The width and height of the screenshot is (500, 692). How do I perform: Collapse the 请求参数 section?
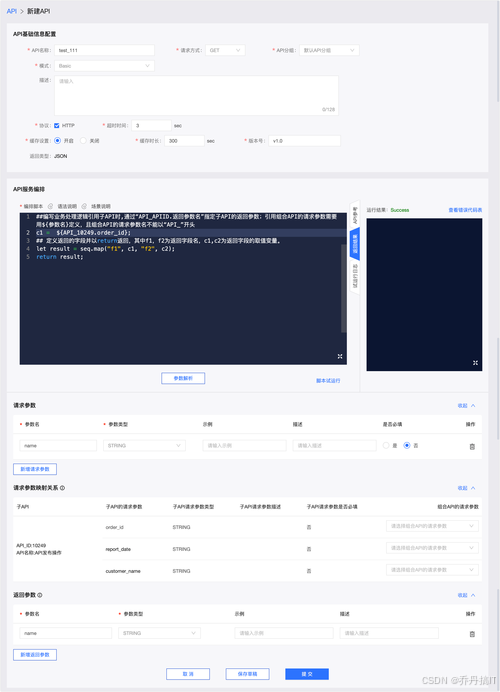(466, 406)
